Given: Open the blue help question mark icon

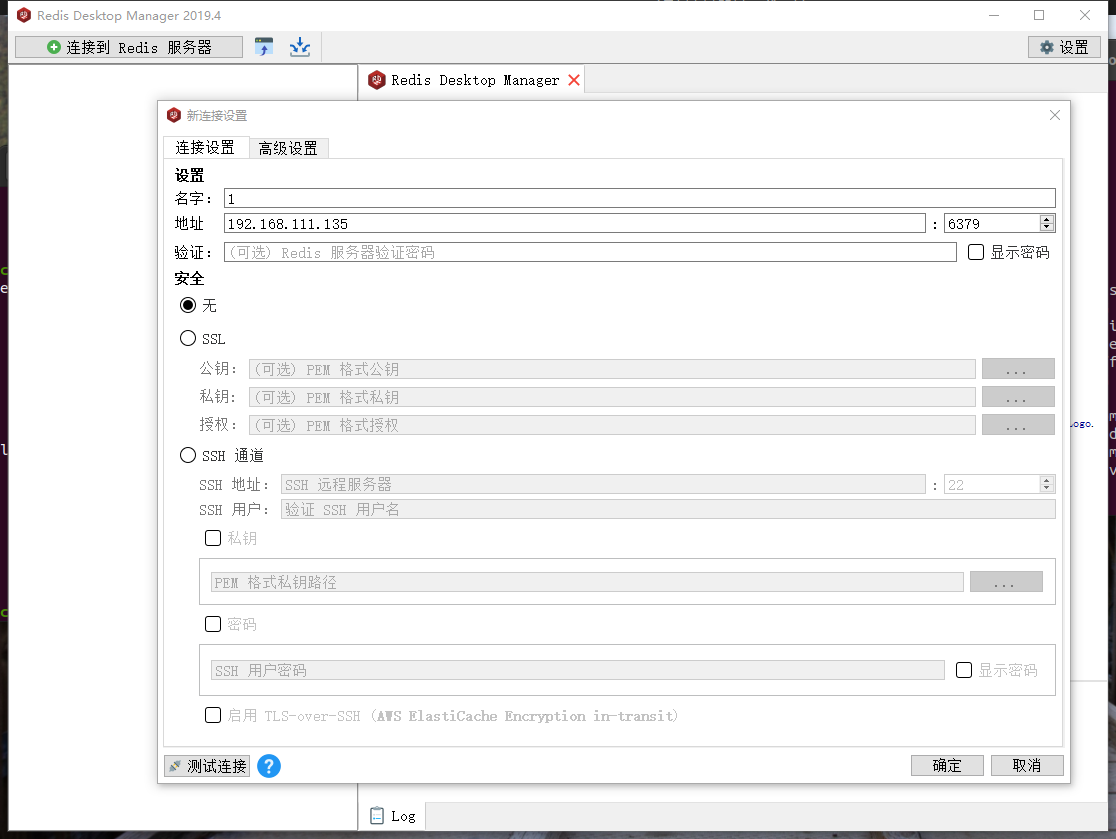Looking at the screenshot, I should 268,766.
